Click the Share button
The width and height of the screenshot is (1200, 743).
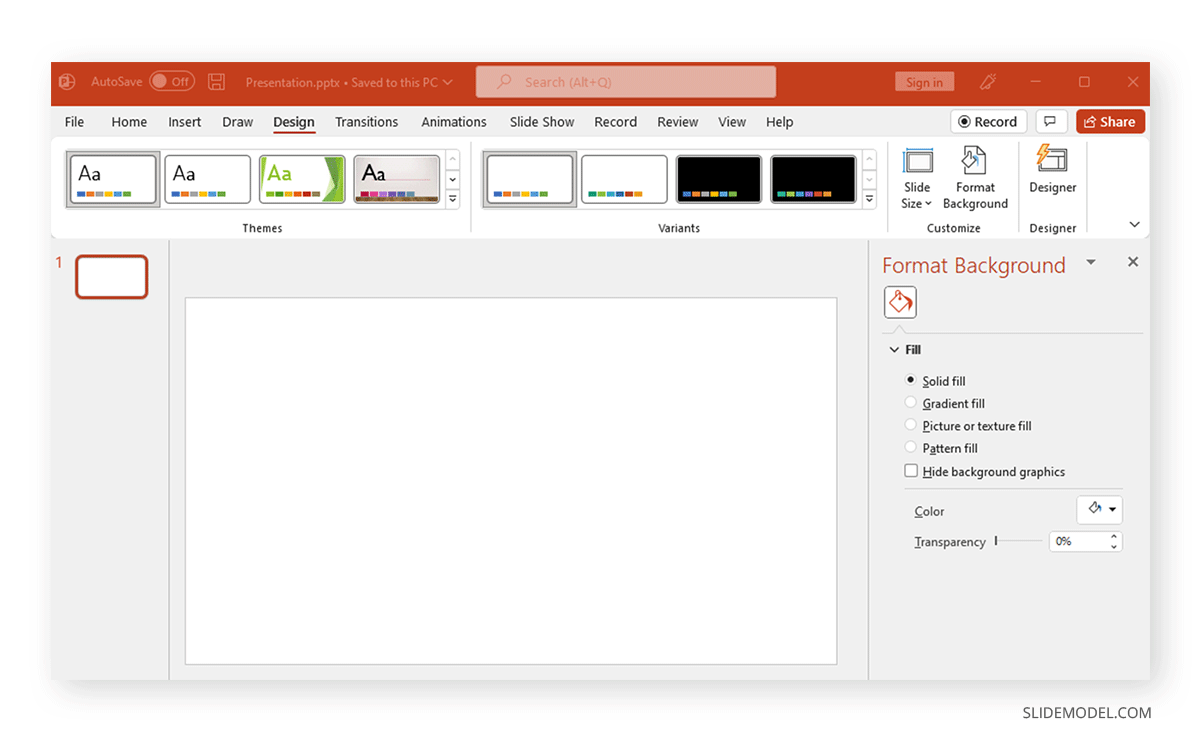coord(1110,121)
